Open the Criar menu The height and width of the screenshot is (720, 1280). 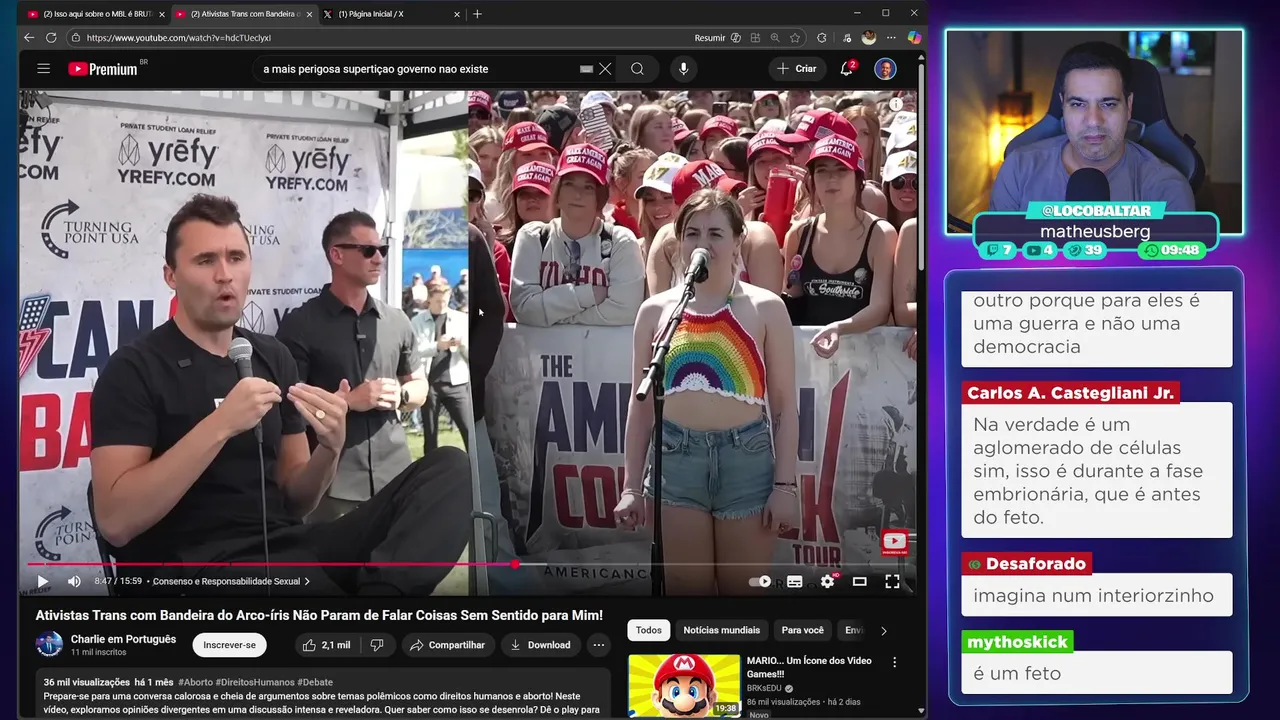pos(797,69)
